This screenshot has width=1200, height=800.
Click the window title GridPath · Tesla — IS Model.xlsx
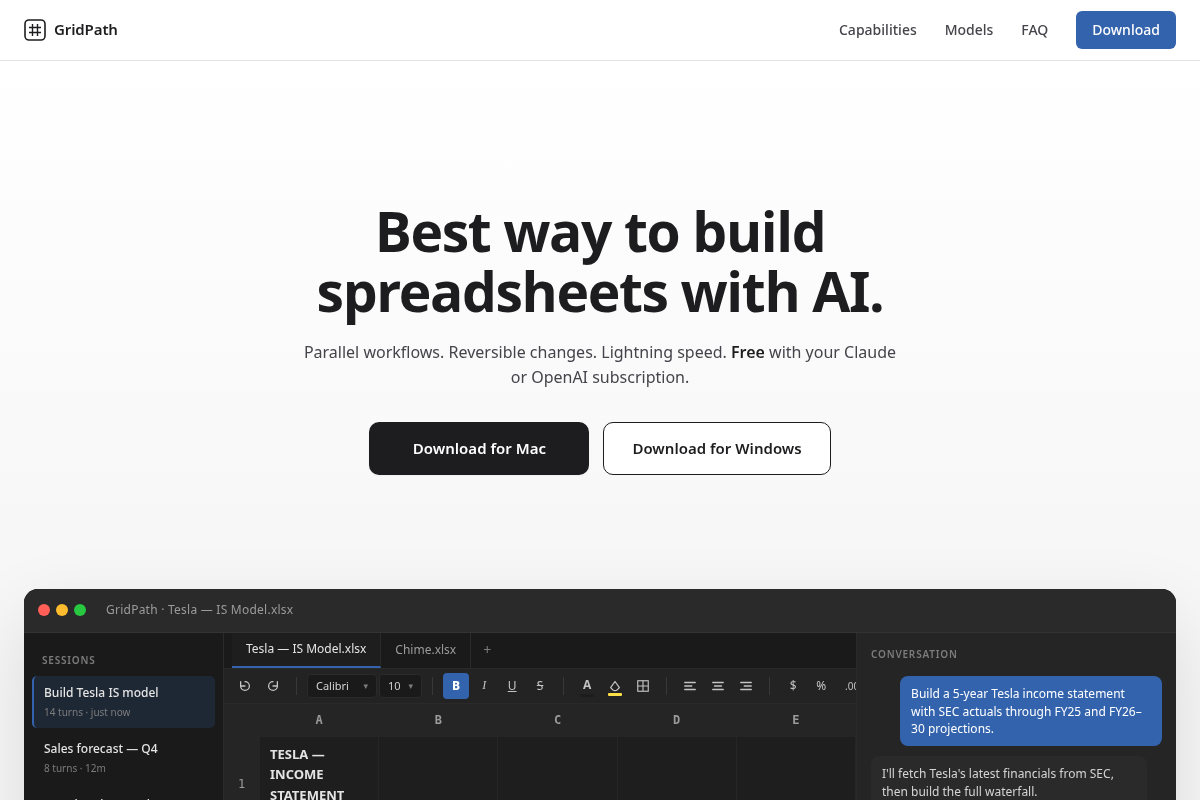pos(200,610)
